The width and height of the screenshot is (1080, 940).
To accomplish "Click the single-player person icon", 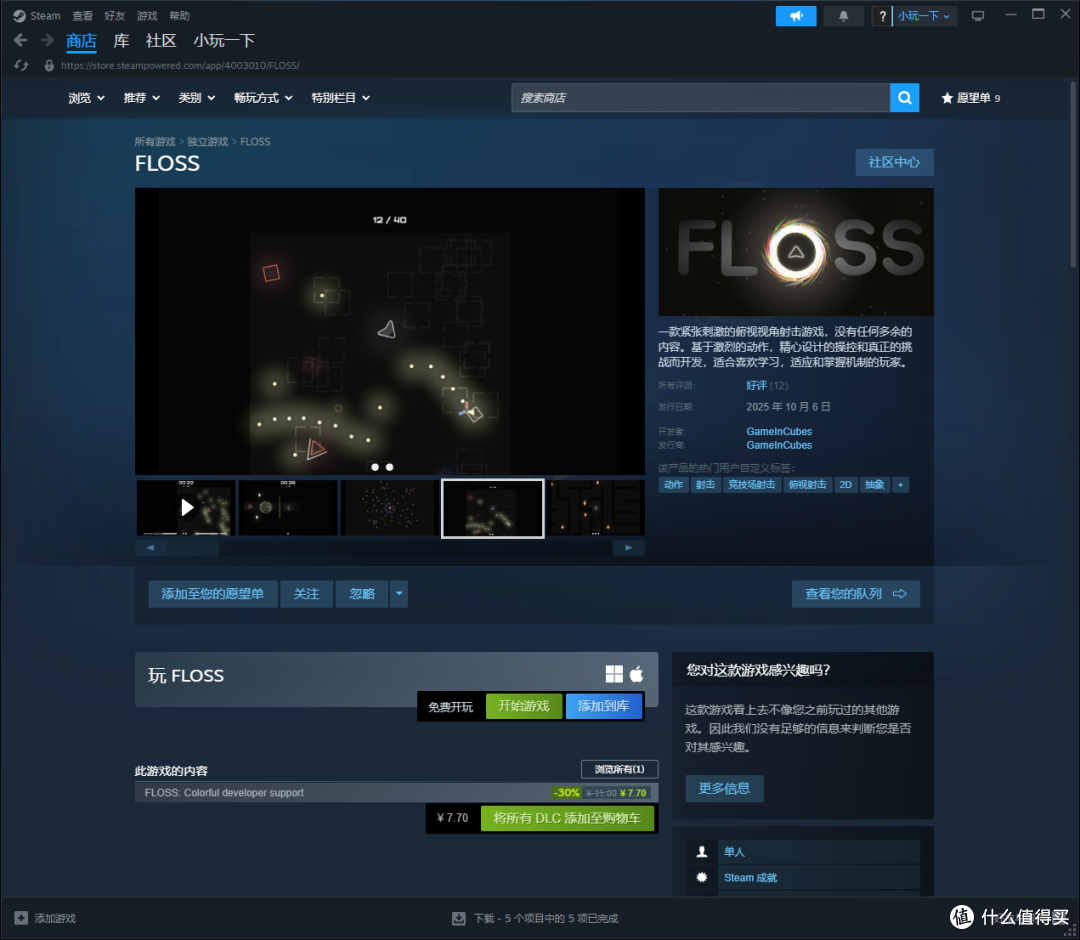I will pos(701,852).
